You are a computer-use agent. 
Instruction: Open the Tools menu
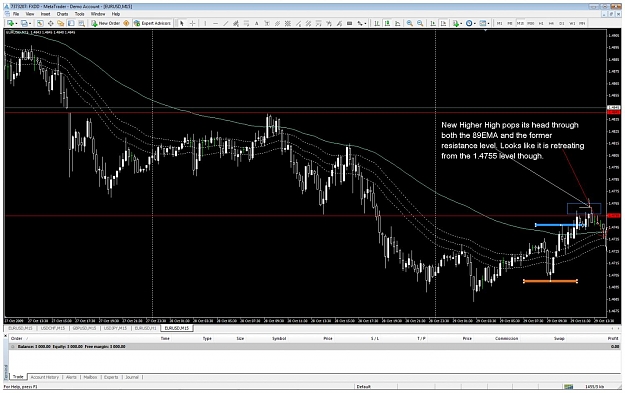click(x=79, y=14)
